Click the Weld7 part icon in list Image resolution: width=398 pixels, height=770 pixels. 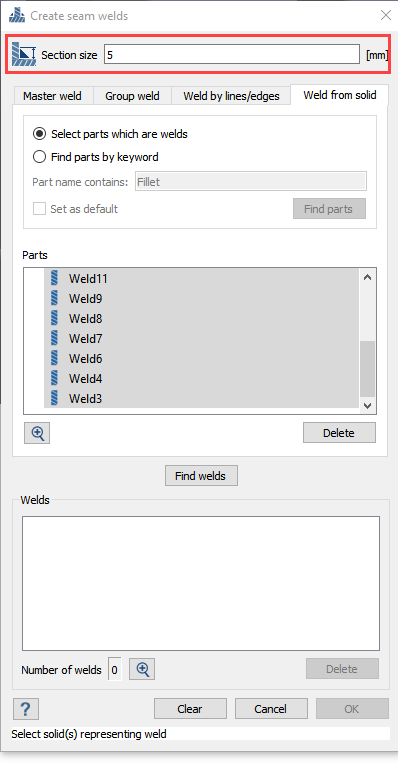55,338
